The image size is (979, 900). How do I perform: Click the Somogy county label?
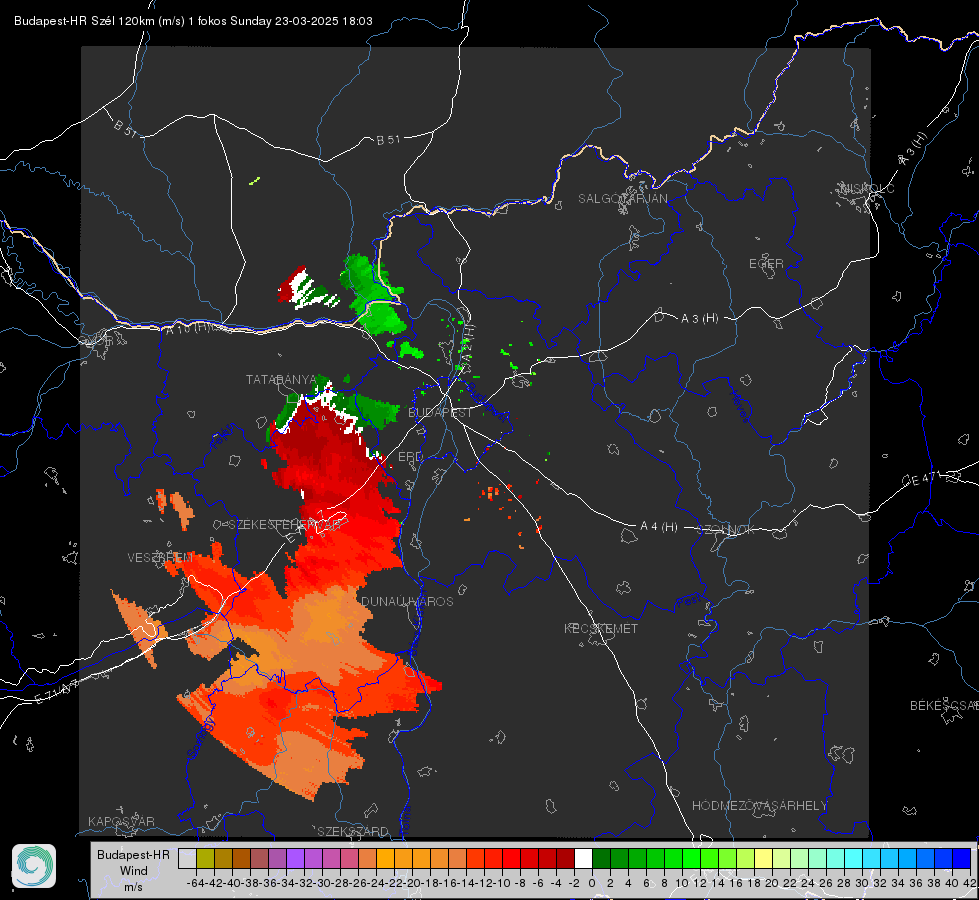tap(201, 738)
